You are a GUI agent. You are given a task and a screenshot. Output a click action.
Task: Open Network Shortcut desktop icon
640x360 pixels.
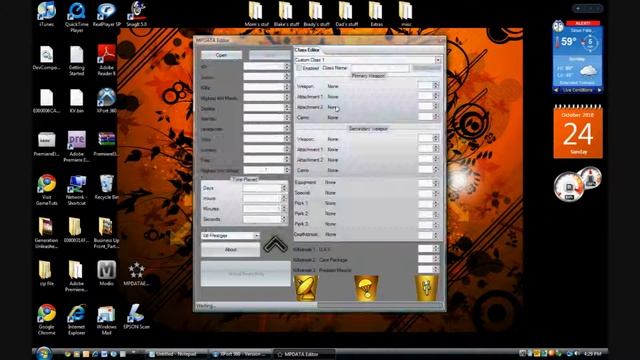coord(76,190)
